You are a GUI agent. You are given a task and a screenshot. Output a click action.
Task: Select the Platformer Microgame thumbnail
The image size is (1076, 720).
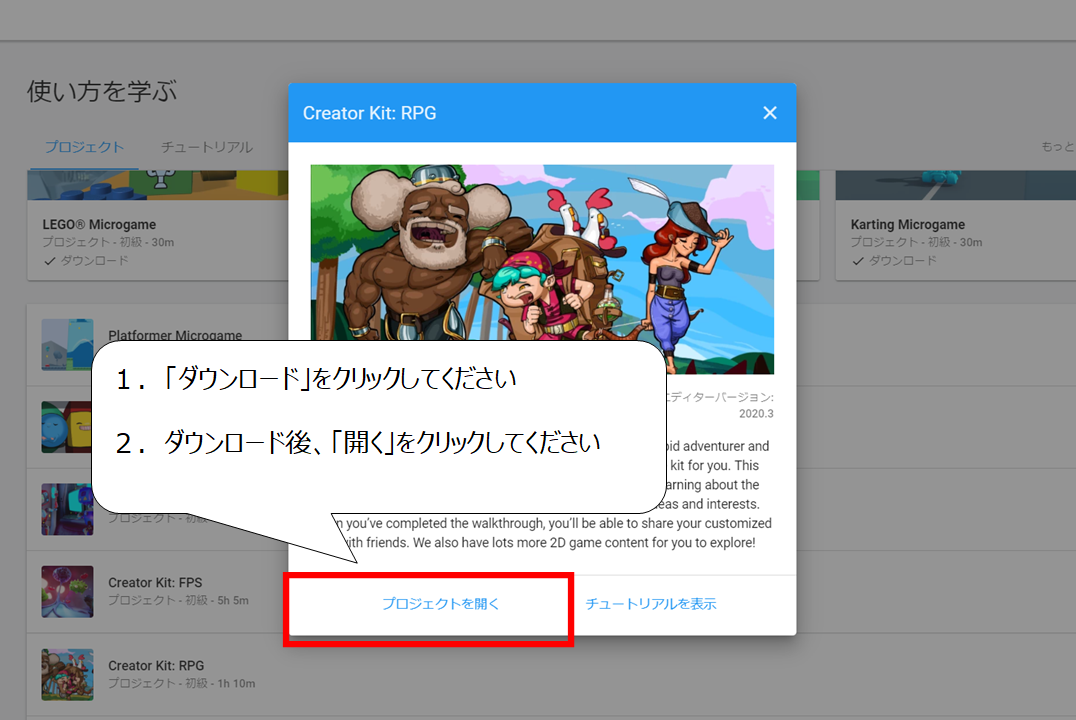click(67, 345)
